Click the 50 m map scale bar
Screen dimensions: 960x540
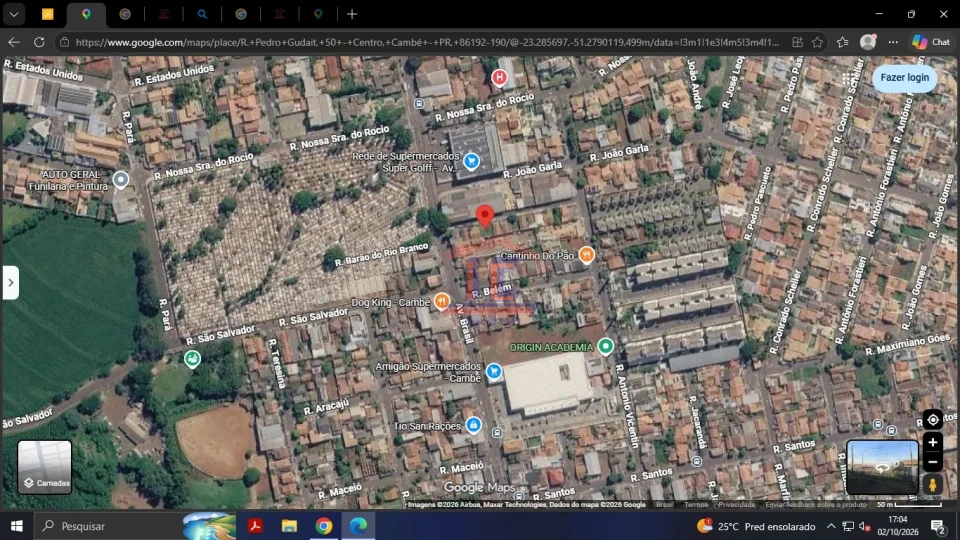[909, 504]
